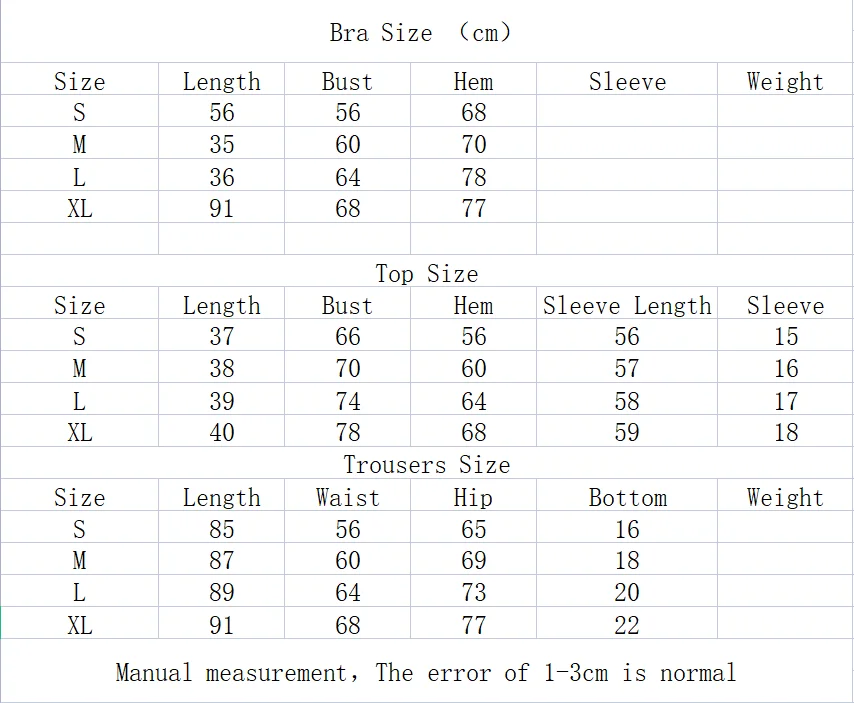Select Trousers size L bottom value 20
The image size is (854, 703).
point(627,593)
